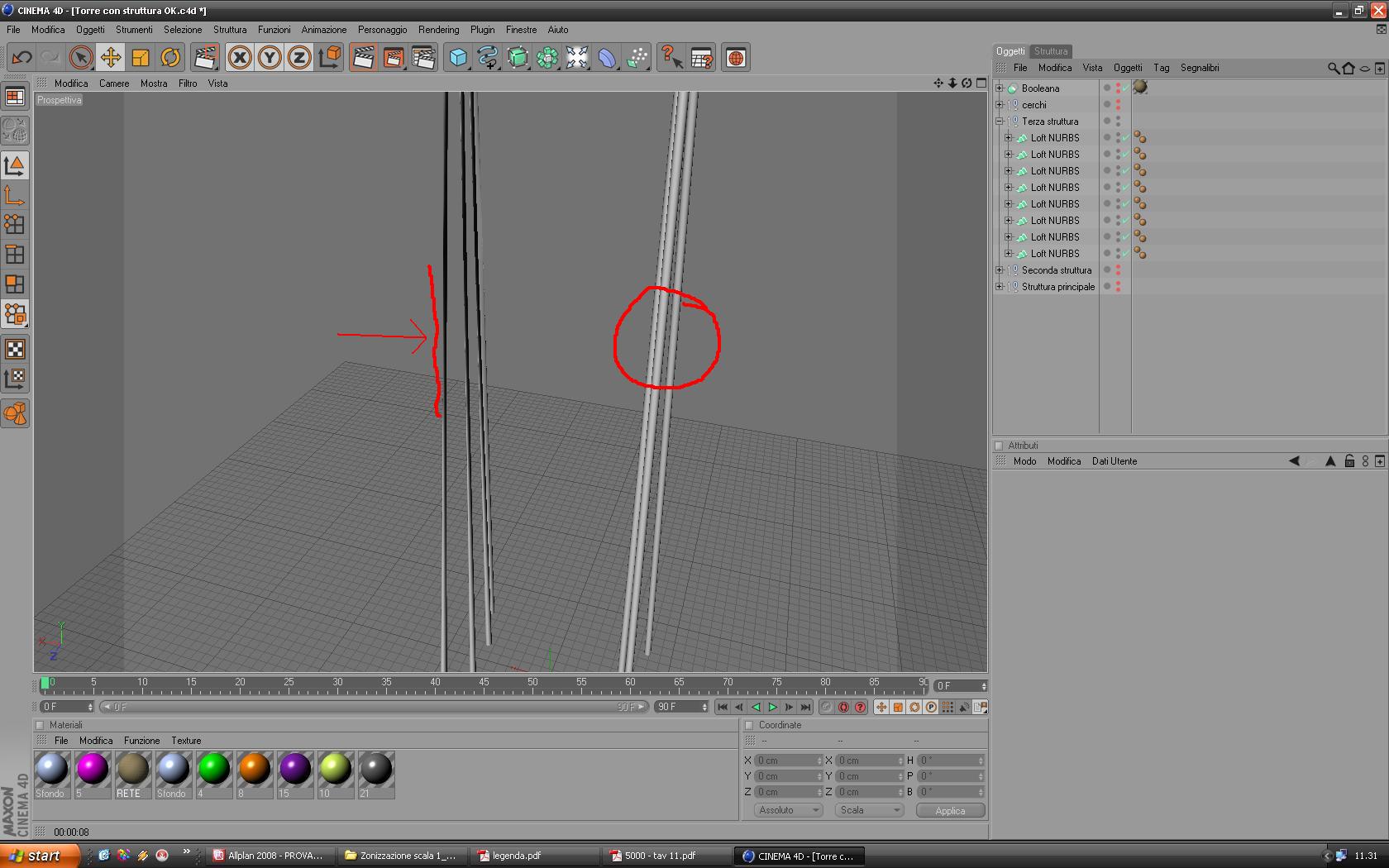Toggle Y axis lock

pyautogui.click(x=270, y=57)
